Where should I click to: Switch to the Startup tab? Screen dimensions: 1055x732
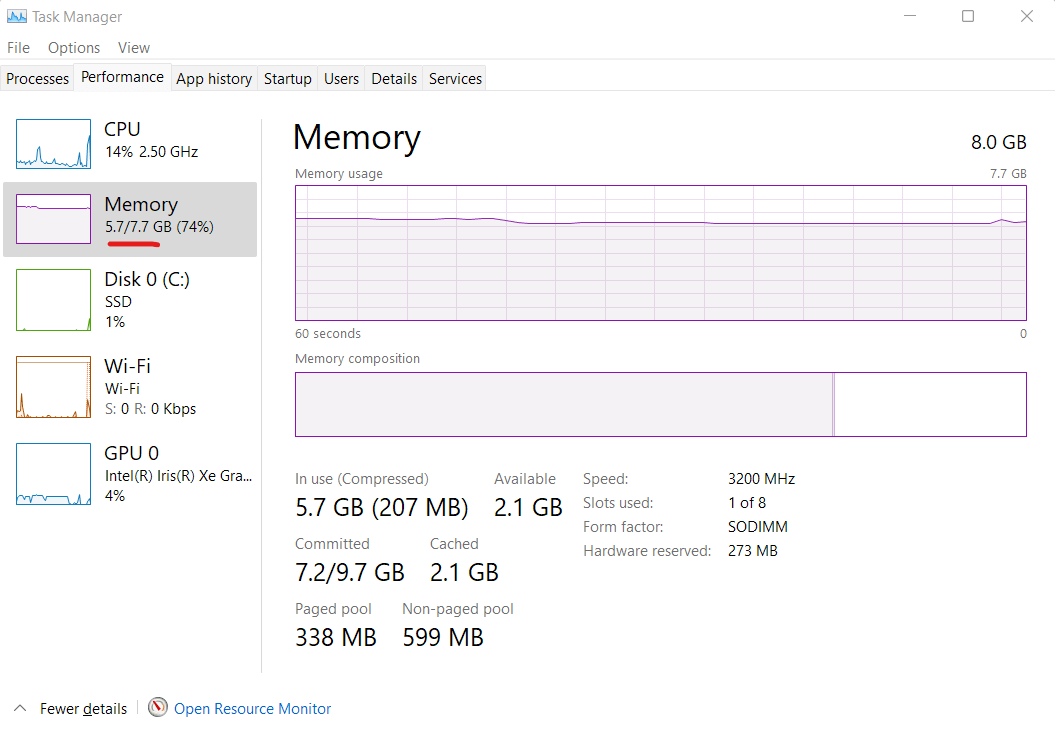pos(287,78)
